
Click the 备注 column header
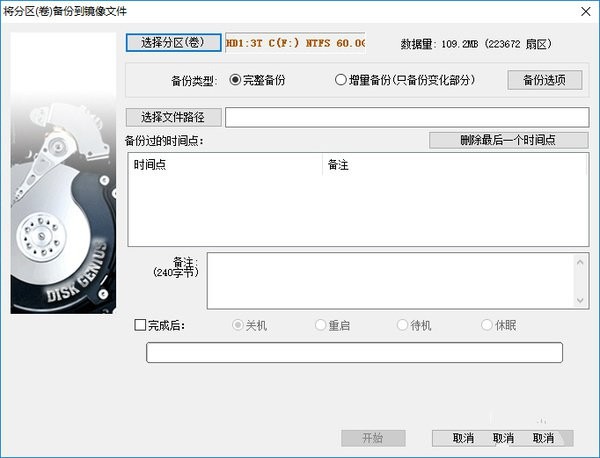pos(455,165)
